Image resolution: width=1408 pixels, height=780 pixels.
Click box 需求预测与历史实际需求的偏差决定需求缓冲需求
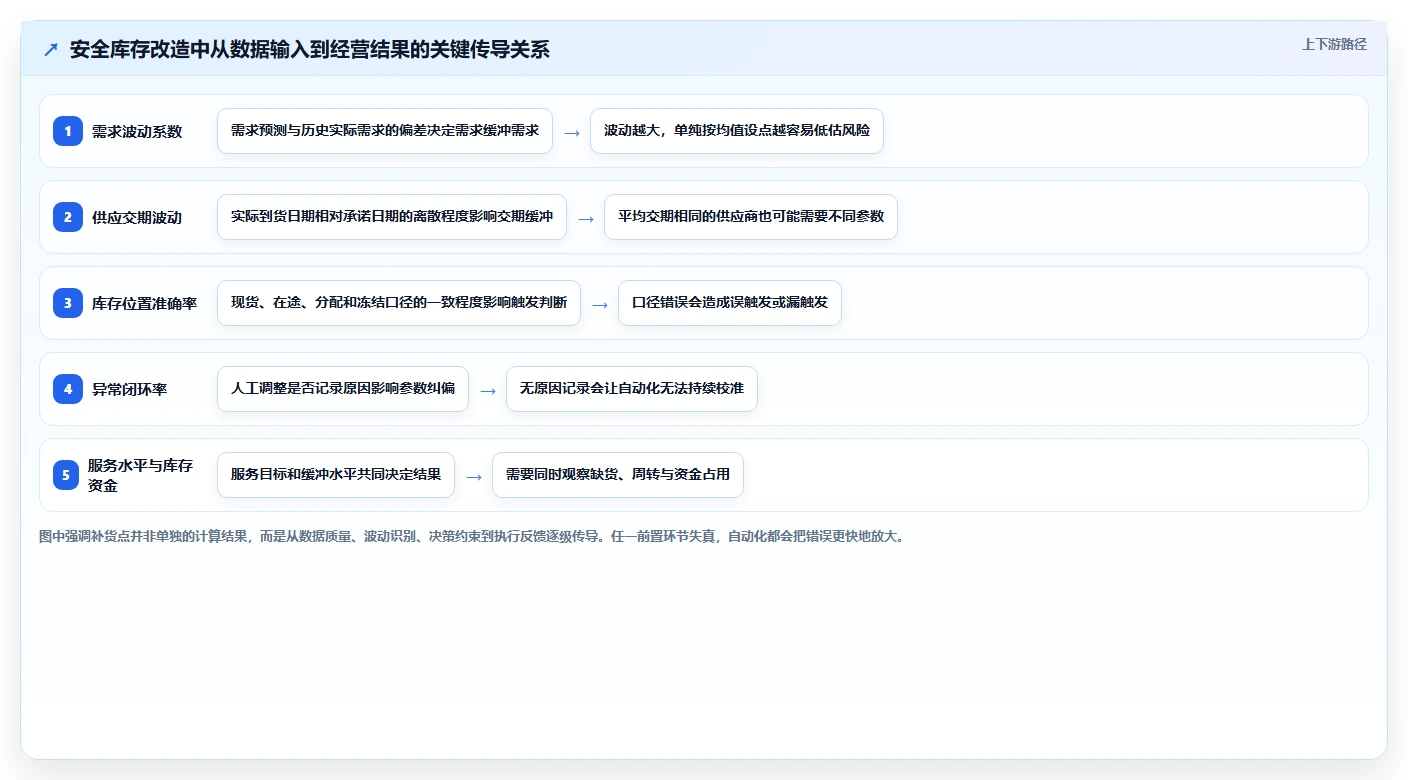click(385, 131)
